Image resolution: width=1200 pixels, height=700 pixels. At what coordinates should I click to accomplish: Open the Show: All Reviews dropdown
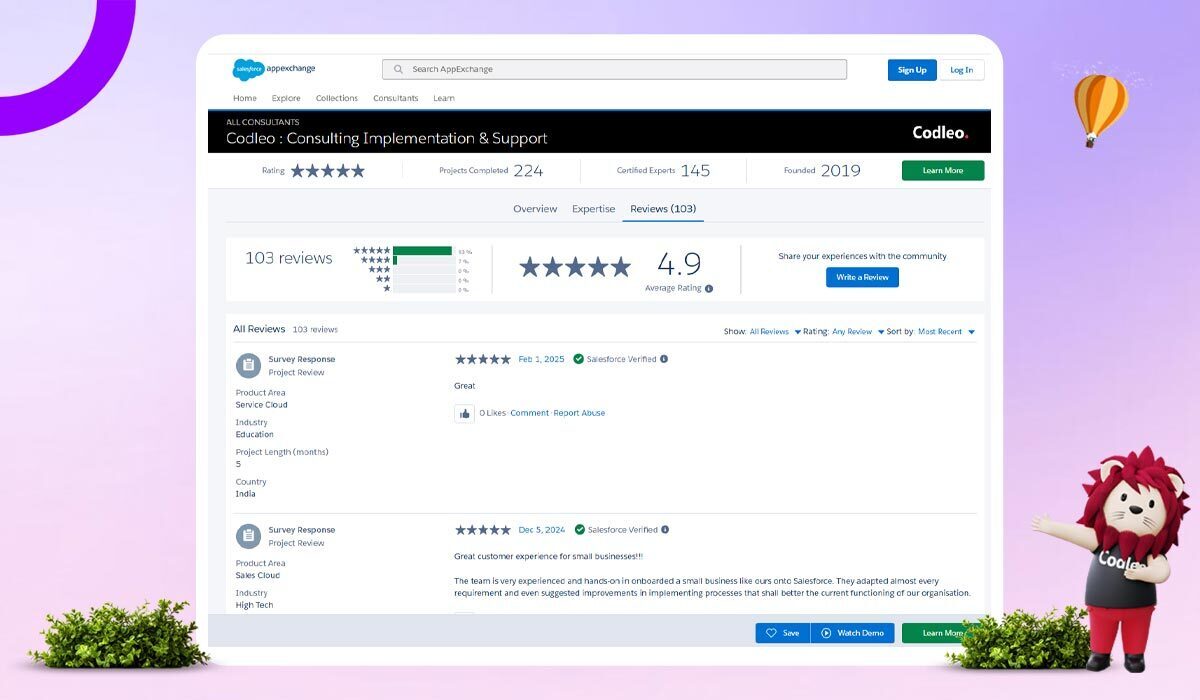click(775, 332)
